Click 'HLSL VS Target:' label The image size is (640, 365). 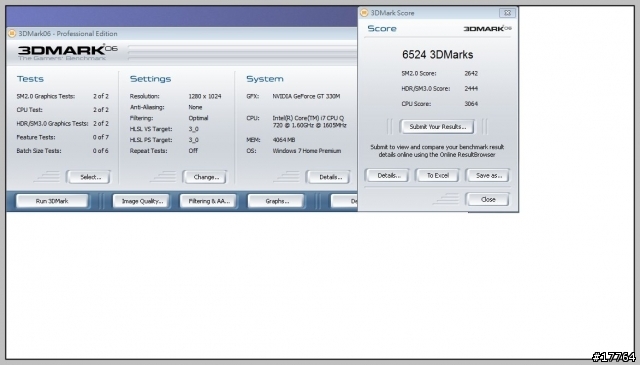coord(151,129)
